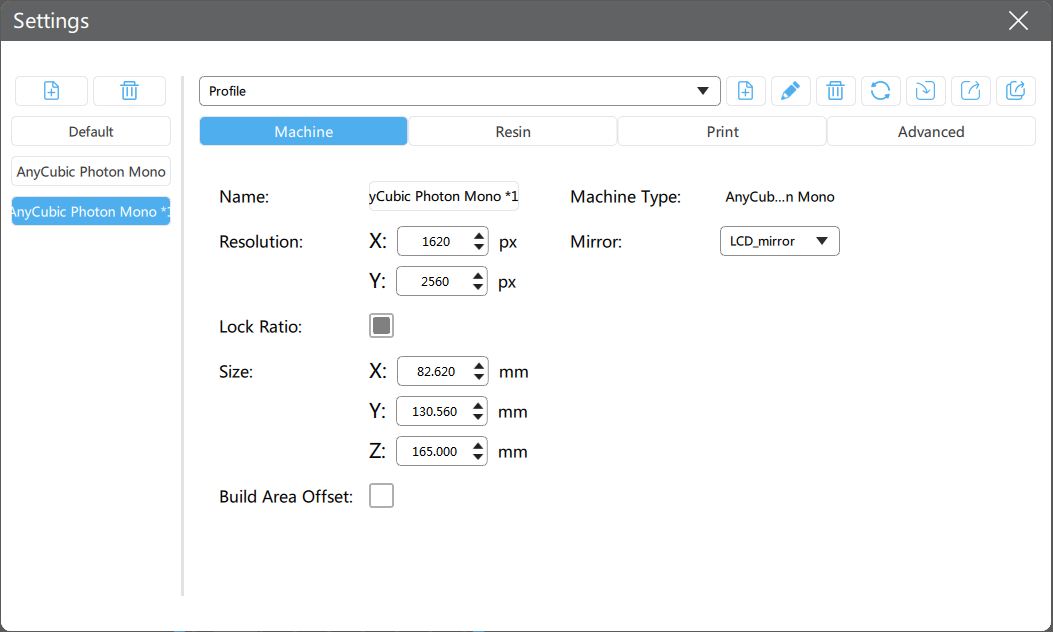This screenshot has width=1053, height=632.
Task: Enable the Build Area Offset checkbox
Action: pos(381,495)
